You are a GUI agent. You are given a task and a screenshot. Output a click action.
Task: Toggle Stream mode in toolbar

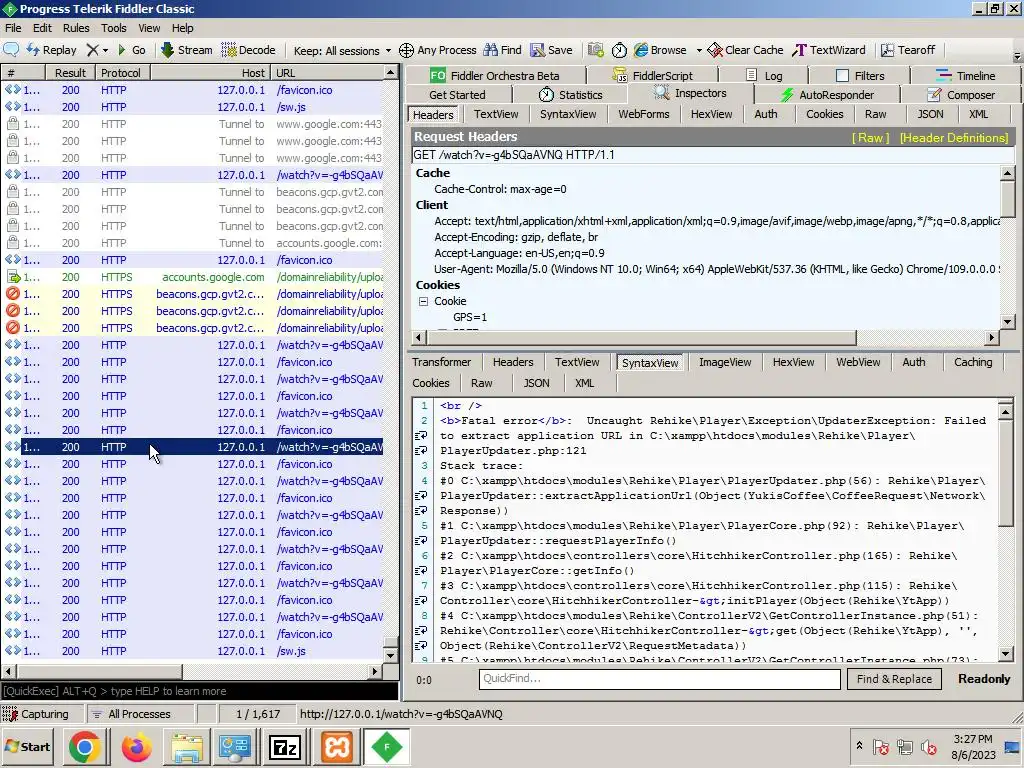(x=187, y=50)
